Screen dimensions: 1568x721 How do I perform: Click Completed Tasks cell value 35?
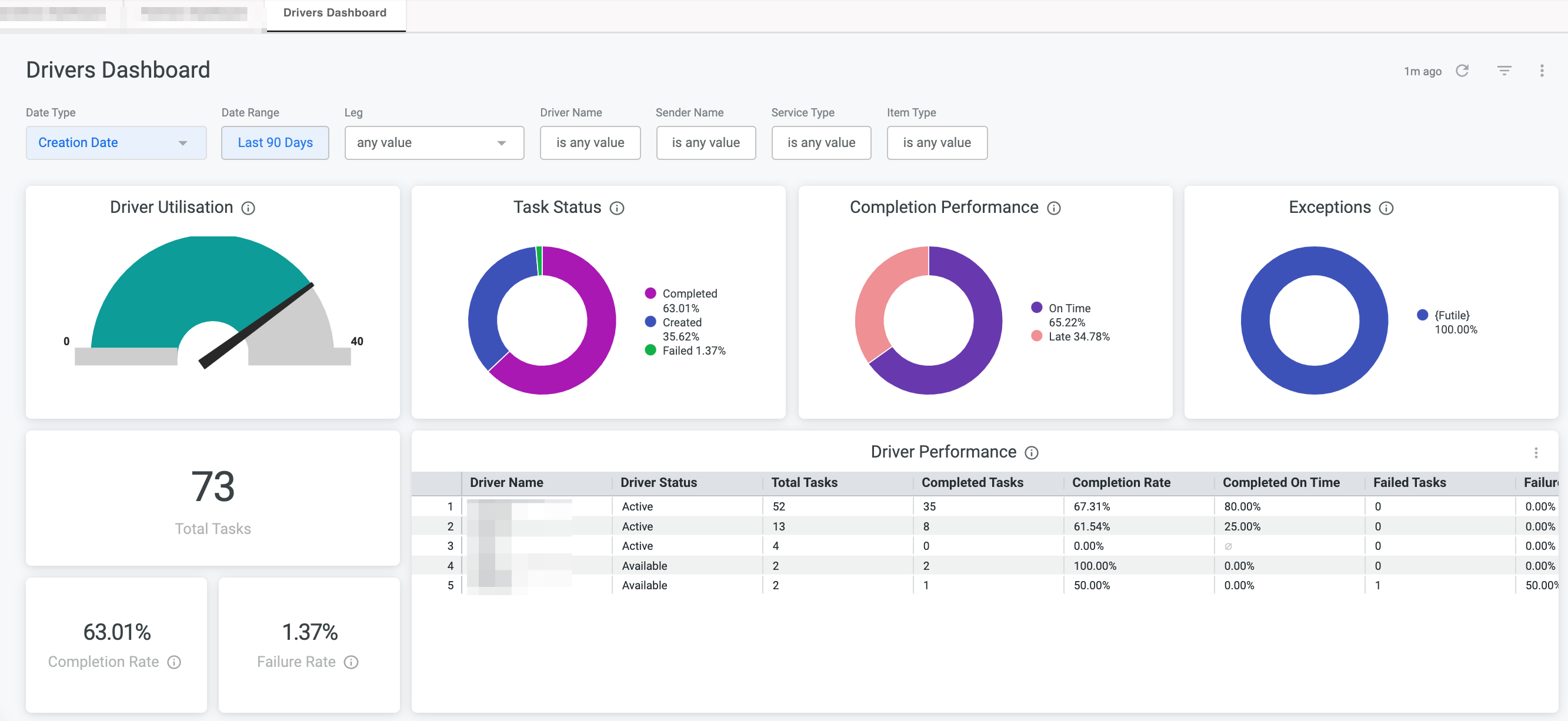coord(929,506)
